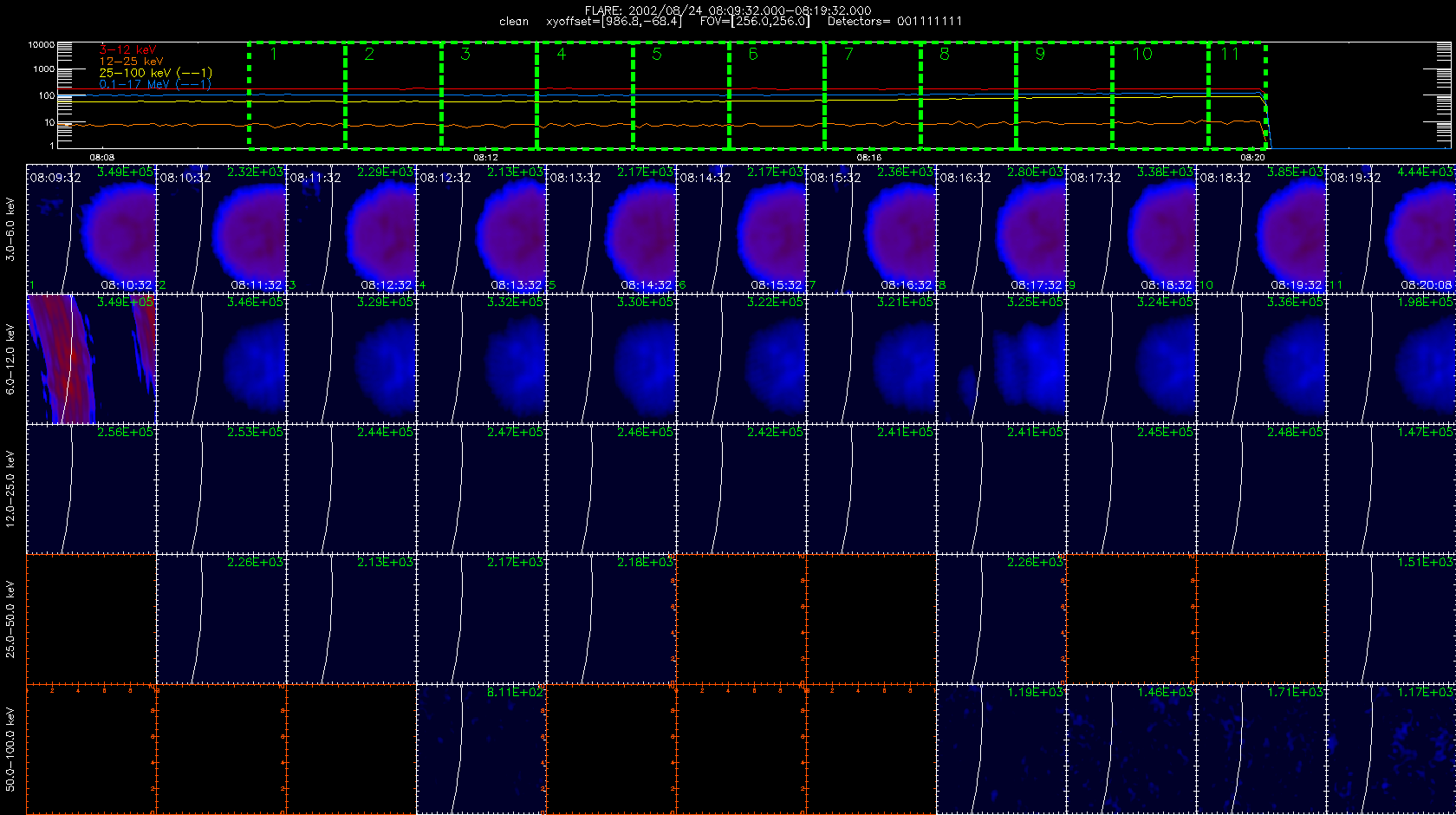Open the 25-50 keV image labeled 1.51E+03
1456x815 pixels.
click(x=1391, y=619)
